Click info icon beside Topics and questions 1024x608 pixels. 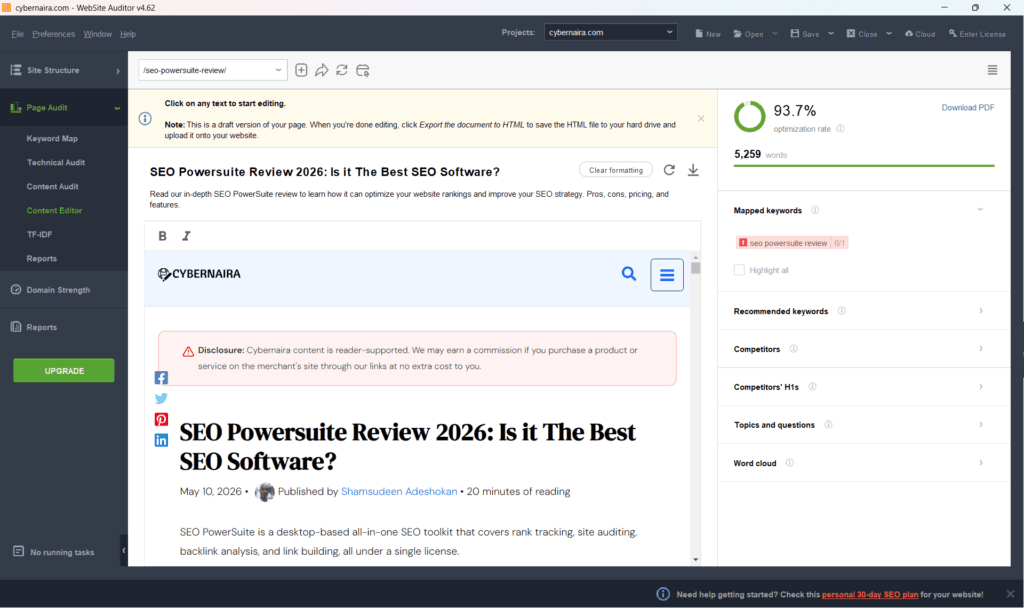(828, 424)
